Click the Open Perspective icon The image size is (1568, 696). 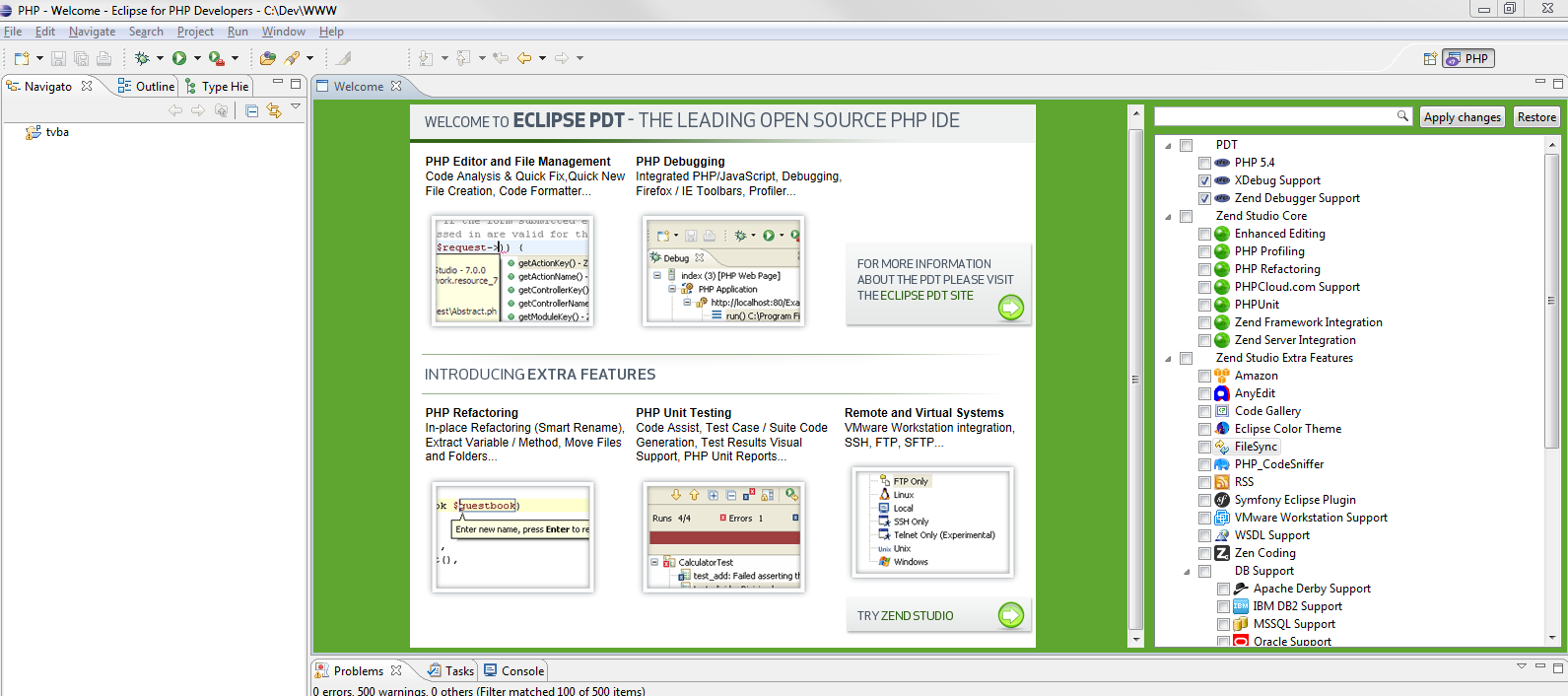(1430, 59)
